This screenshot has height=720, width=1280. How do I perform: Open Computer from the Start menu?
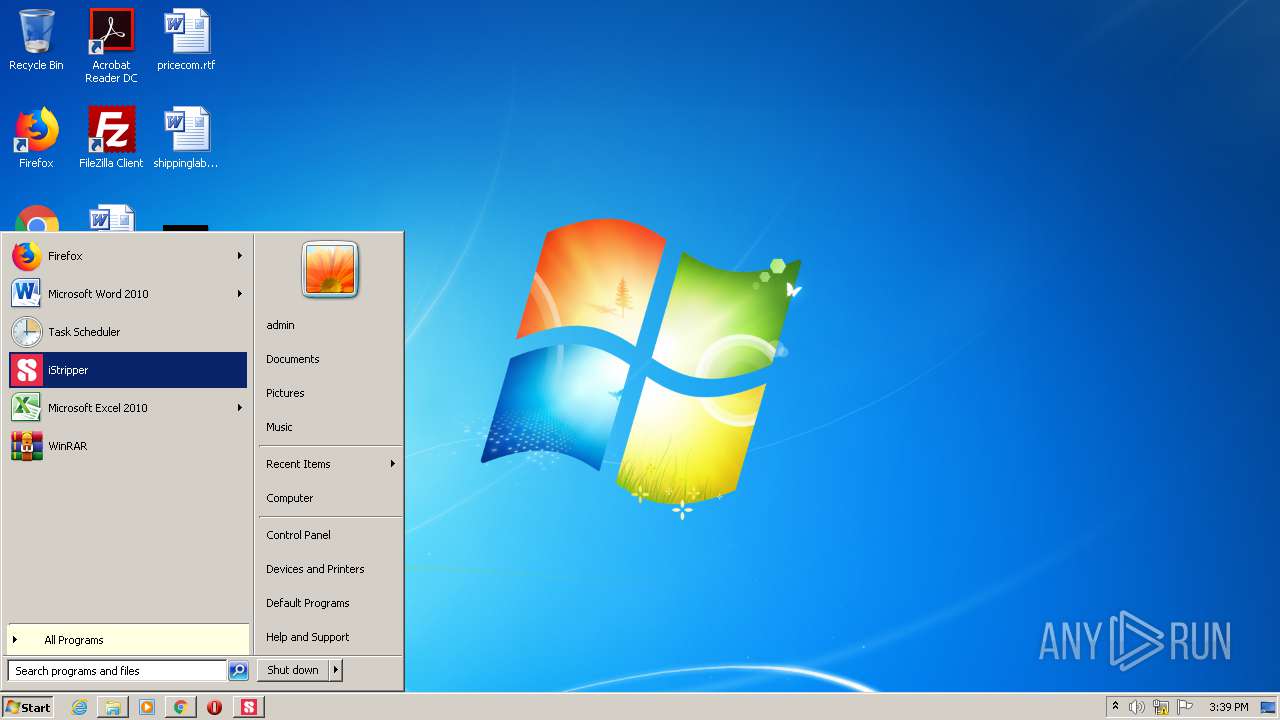(x=330, y=498)
